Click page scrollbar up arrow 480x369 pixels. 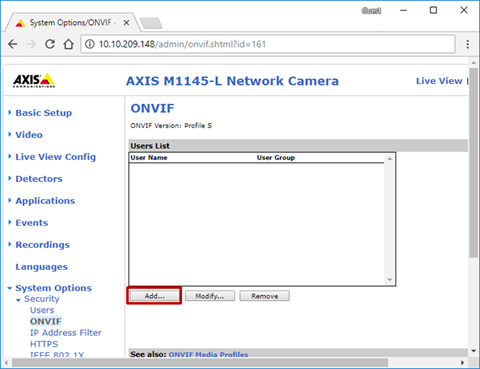[x=473, y=62]
